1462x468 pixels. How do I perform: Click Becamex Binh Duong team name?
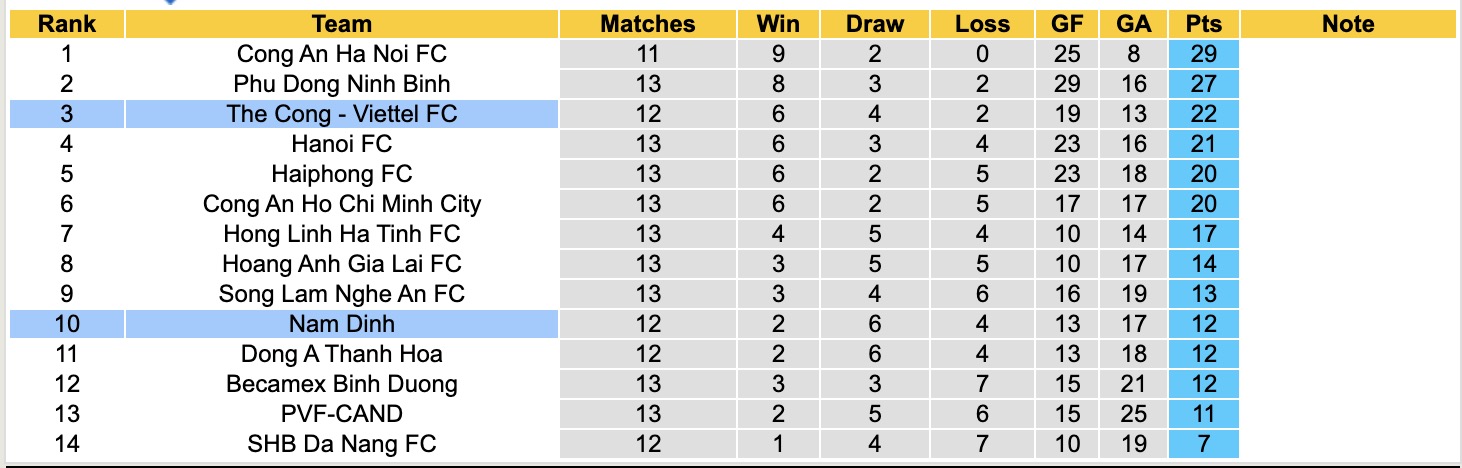pyautogui.click(x=342, y=384)
